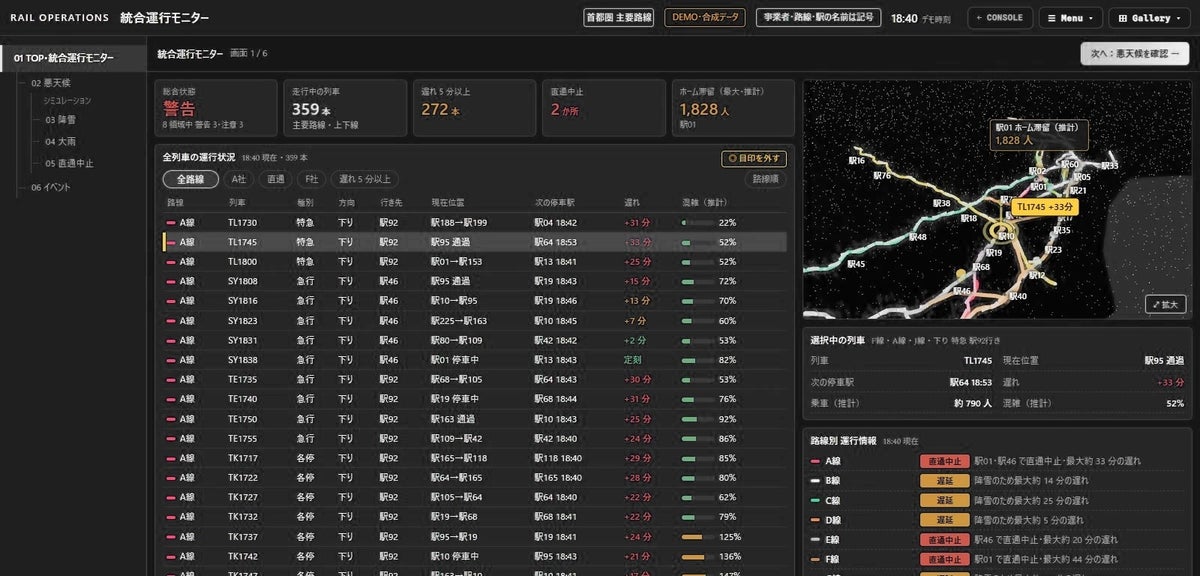Click the 定刻 status in row SY1838
The width and height of the screenshot is (1200, 576).
point(632,360)
